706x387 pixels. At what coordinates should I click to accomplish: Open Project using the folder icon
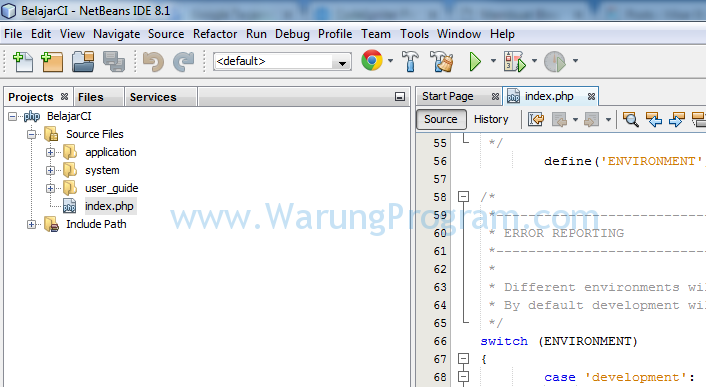83,61
